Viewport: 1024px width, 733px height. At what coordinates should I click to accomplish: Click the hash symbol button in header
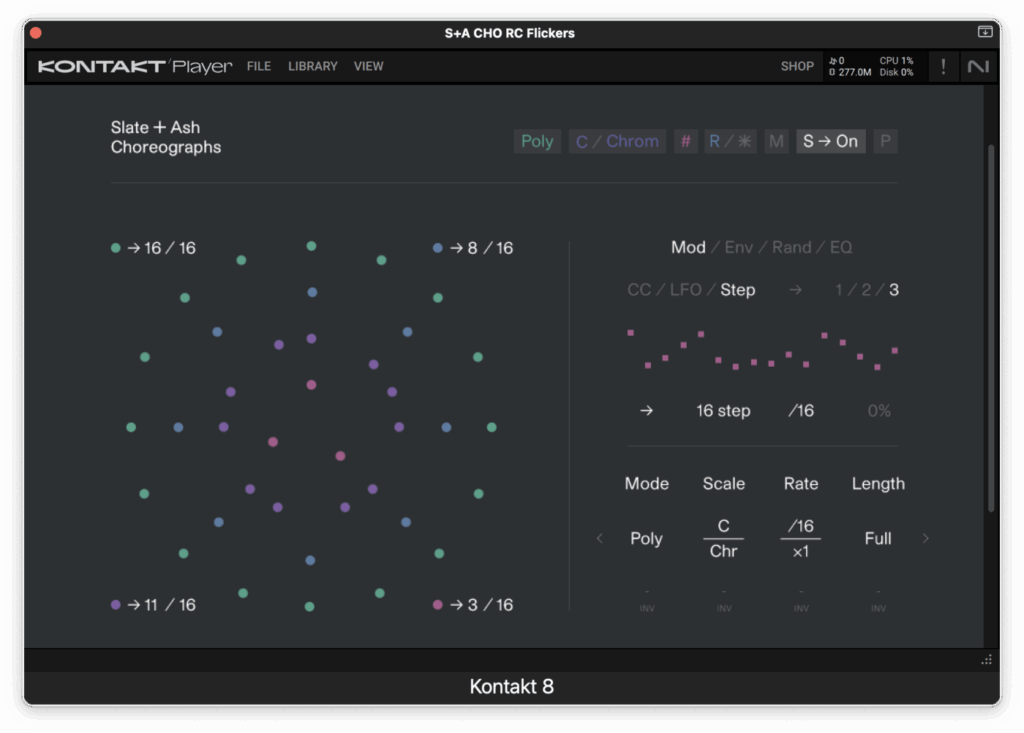coord(685,141)
